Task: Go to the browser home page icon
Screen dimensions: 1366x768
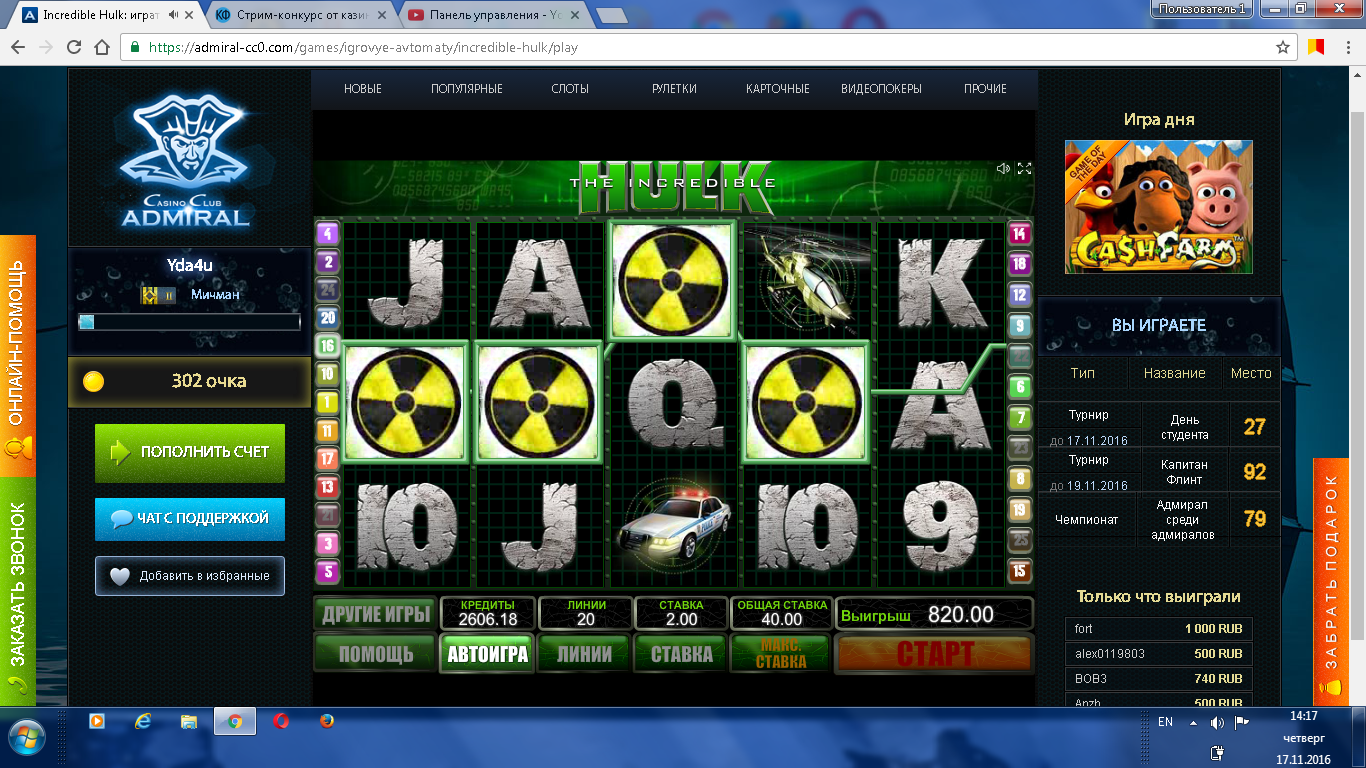Action: [x=101, y=47]
